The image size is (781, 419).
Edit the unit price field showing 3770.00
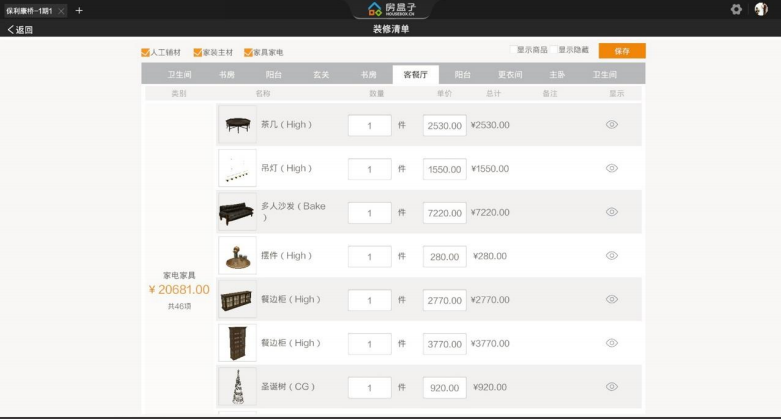pyautogui.click(x=444, y=344)
